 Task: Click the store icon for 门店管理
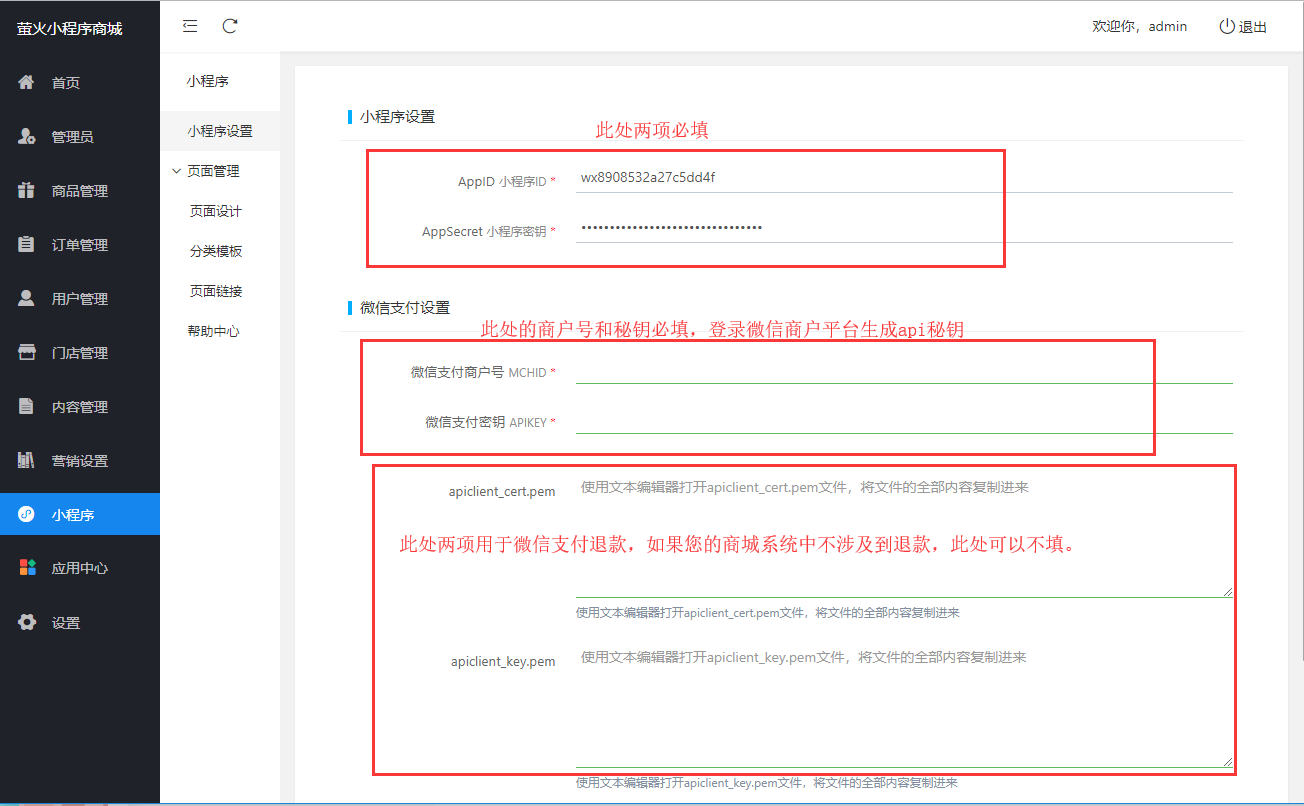(x=27, y=352)
